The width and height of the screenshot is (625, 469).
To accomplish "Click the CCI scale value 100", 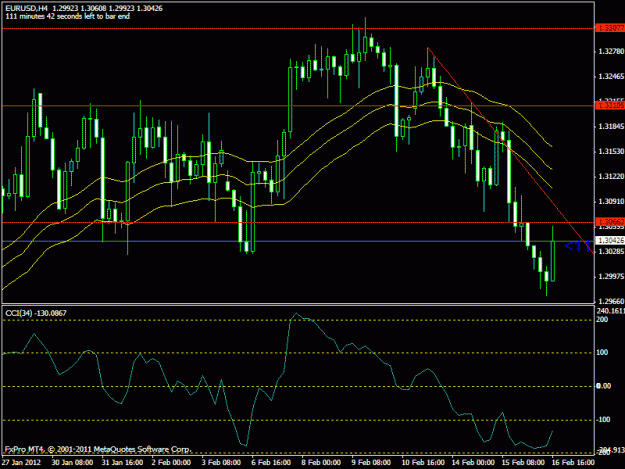I will [x=602, y=353].
